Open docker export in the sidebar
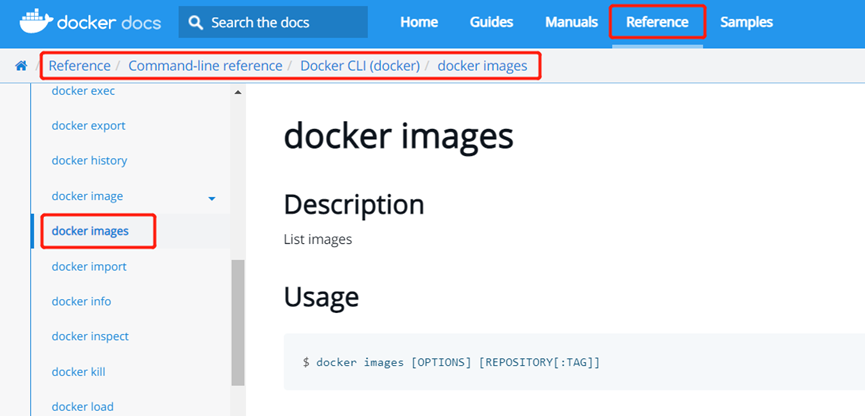 [88, 126]
